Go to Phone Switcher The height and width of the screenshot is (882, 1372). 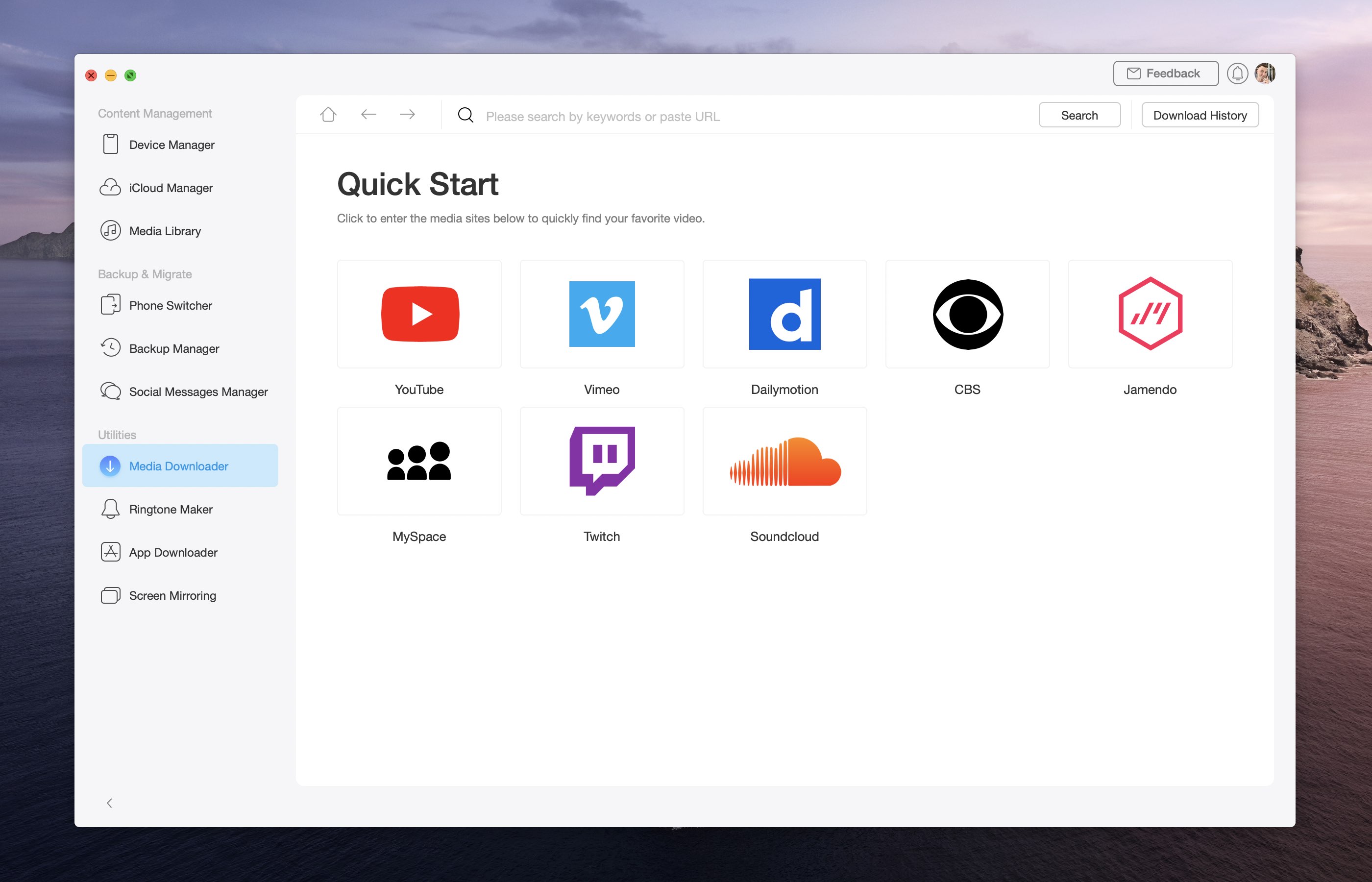180,305
